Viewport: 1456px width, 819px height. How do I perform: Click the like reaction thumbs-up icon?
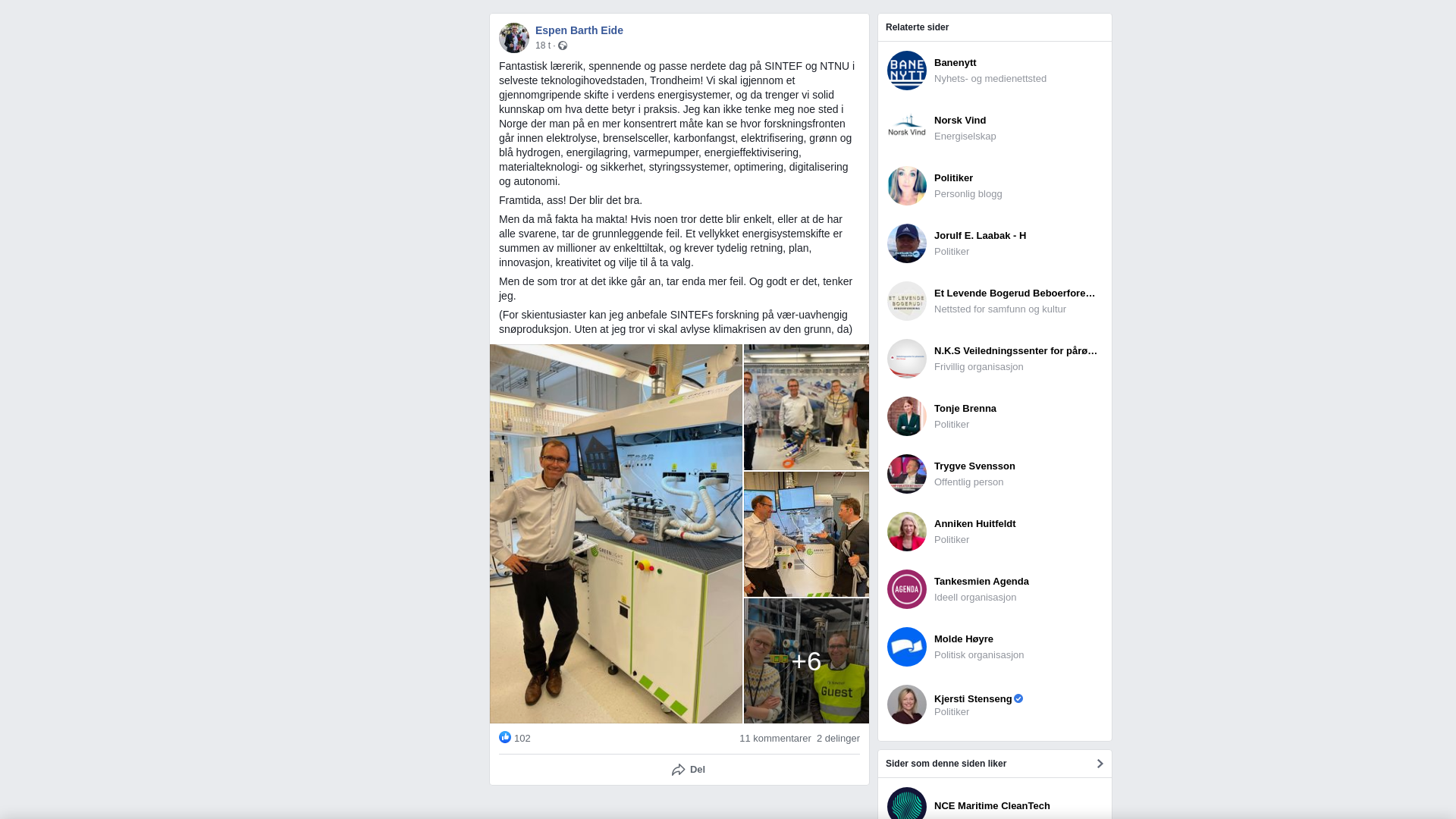pos(505,737)
